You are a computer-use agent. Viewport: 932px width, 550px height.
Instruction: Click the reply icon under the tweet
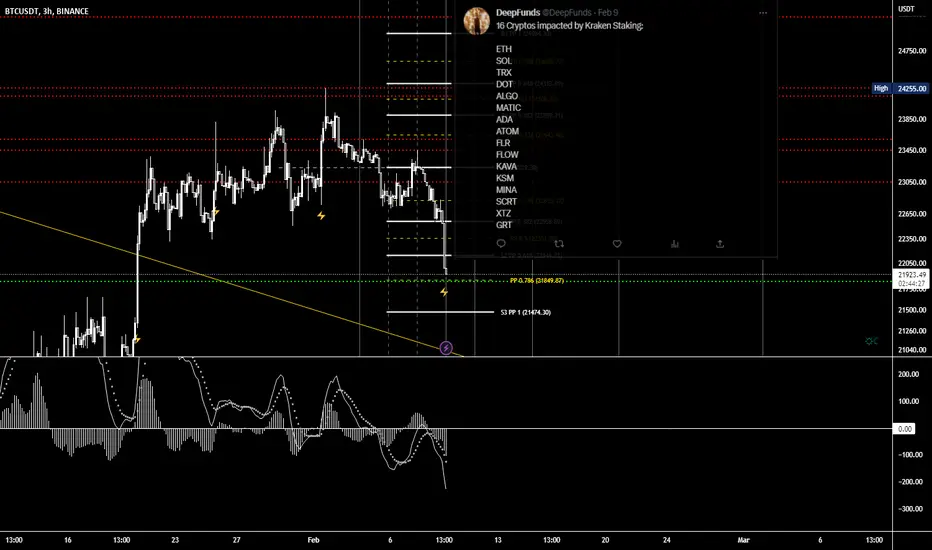click(501, 244)
